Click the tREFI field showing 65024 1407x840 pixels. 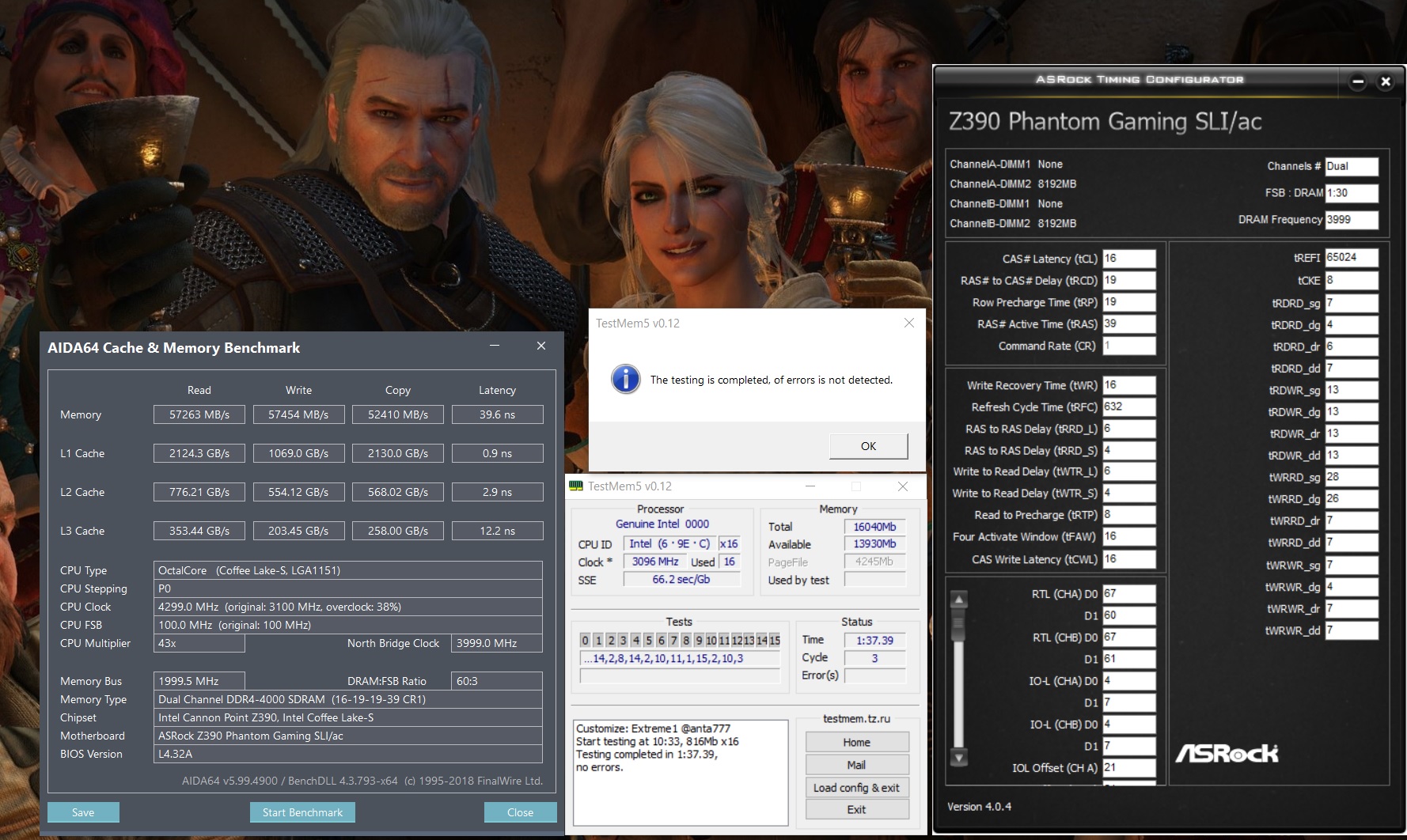pyautogui.click(x=1352, y=258)
